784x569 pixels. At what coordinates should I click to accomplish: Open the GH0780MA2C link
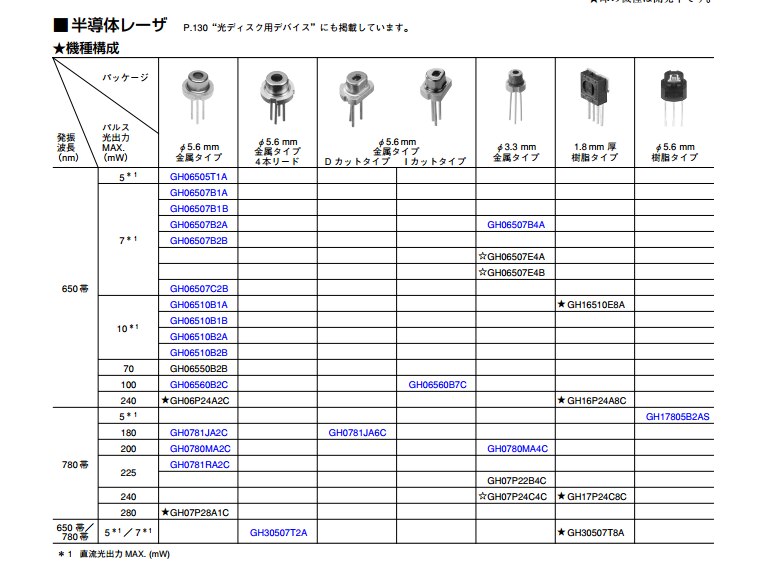point(200,448)
